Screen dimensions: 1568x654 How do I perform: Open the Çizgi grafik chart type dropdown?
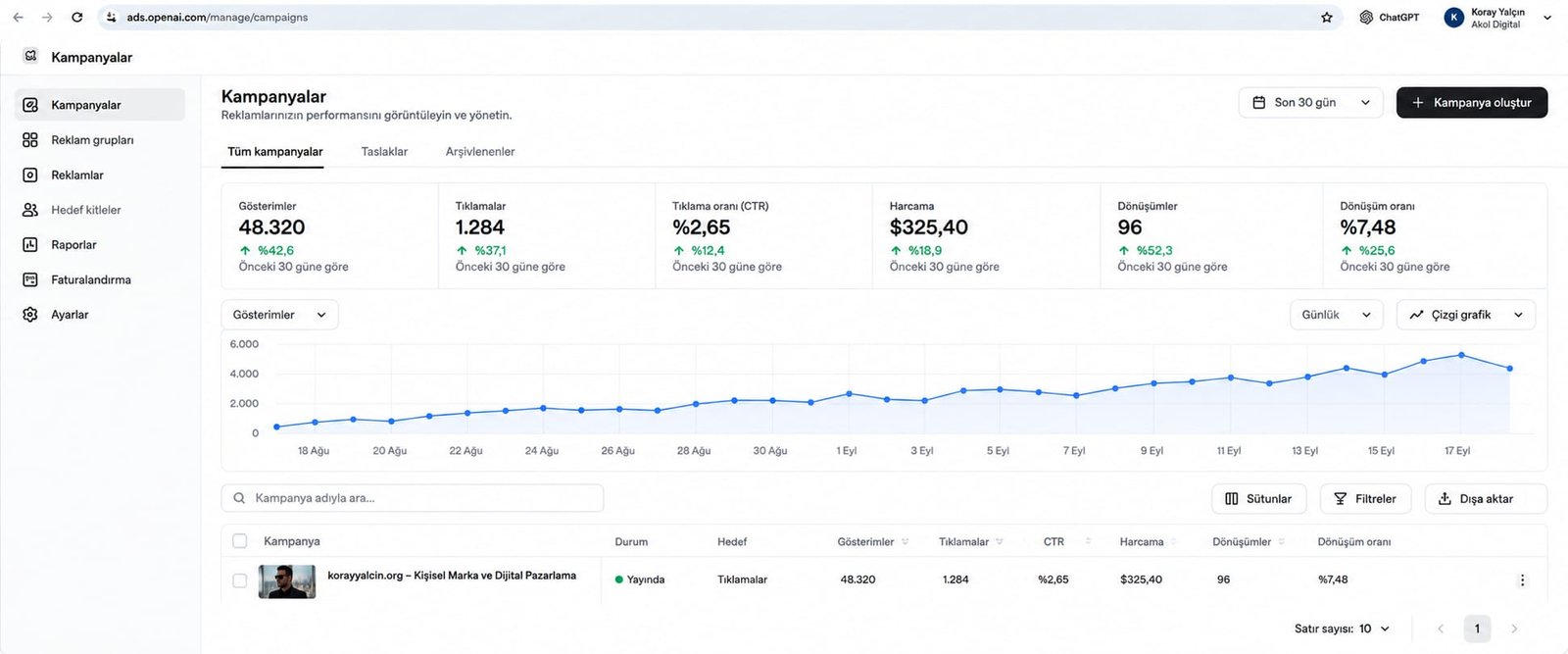click(x=1465, y=315)
